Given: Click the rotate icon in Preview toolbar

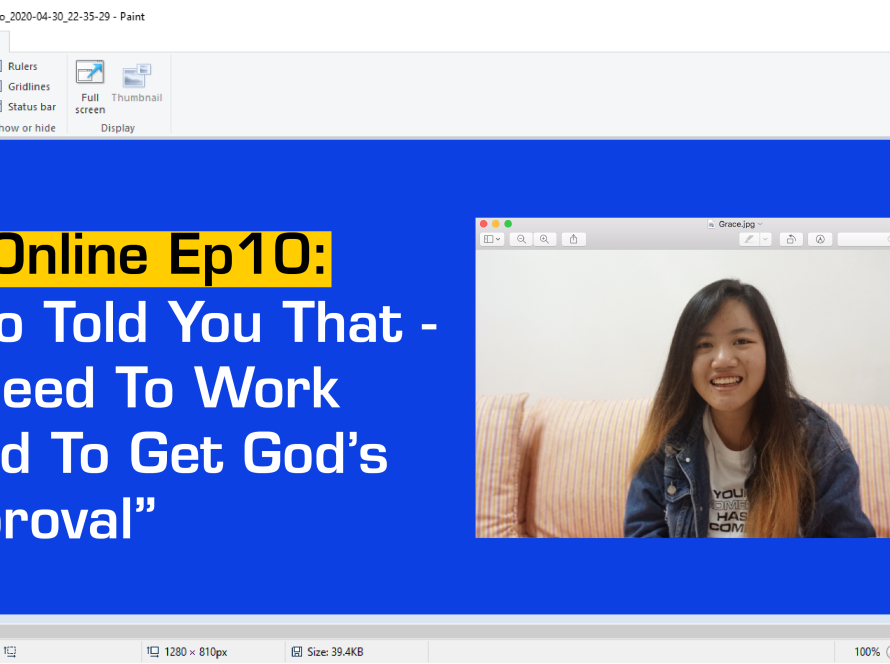Looking at the screenshot, I should (x=791, y=239).
